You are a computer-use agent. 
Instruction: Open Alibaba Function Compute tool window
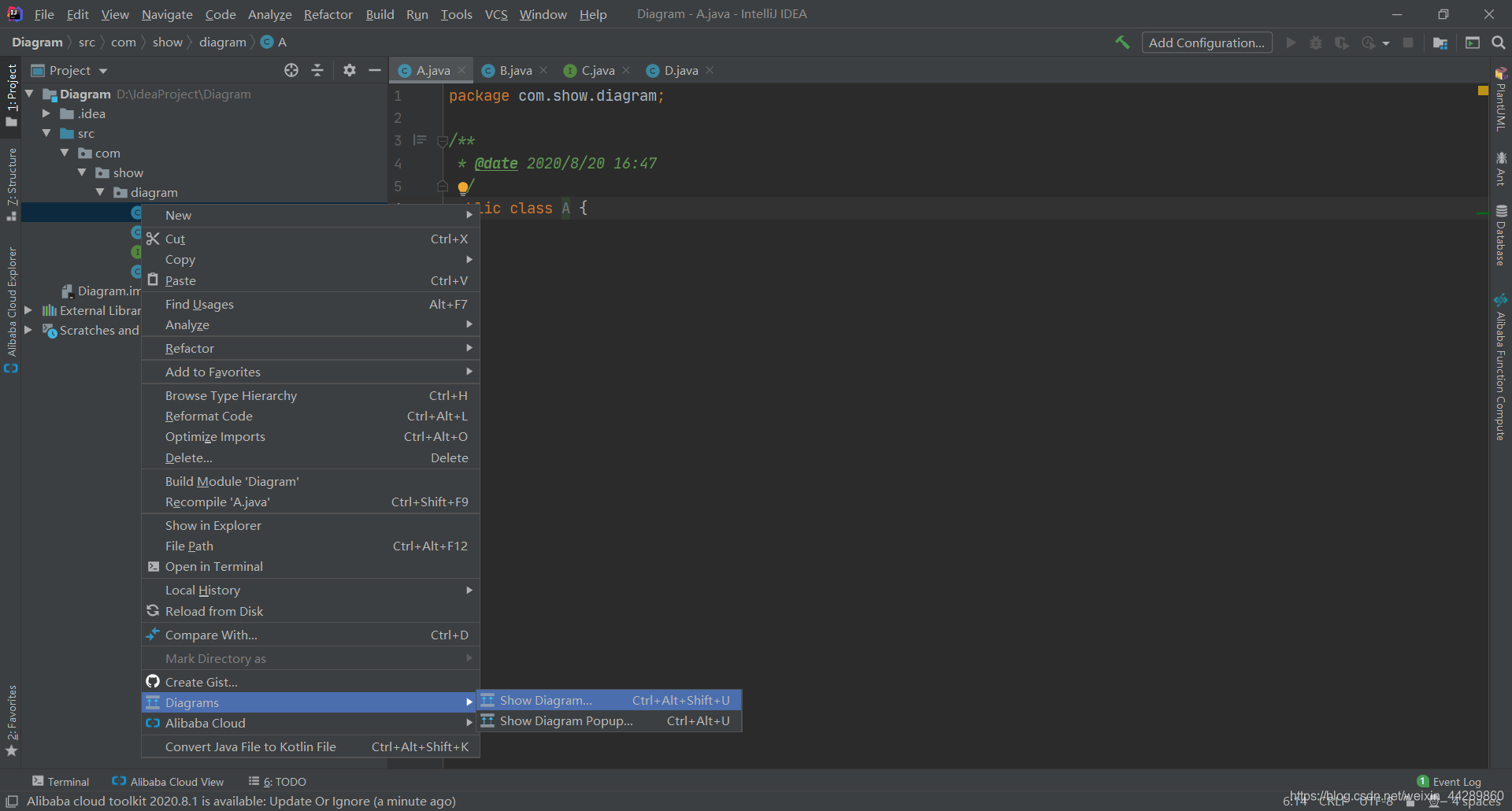click(1501, 367)
